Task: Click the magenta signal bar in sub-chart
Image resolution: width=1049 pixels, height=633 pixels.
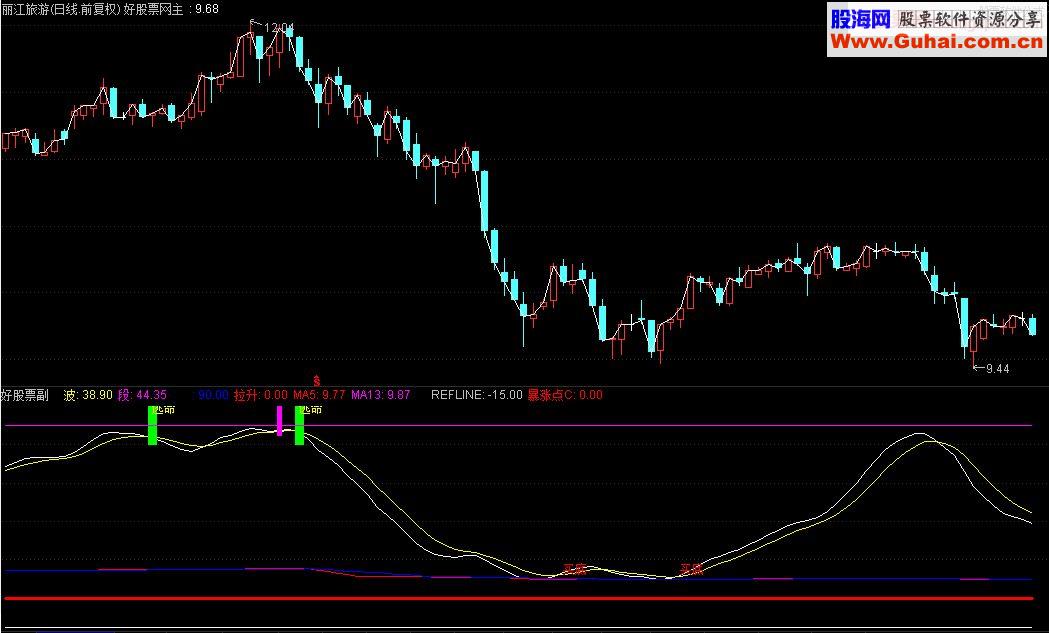Action: click(x=280, y=420)
